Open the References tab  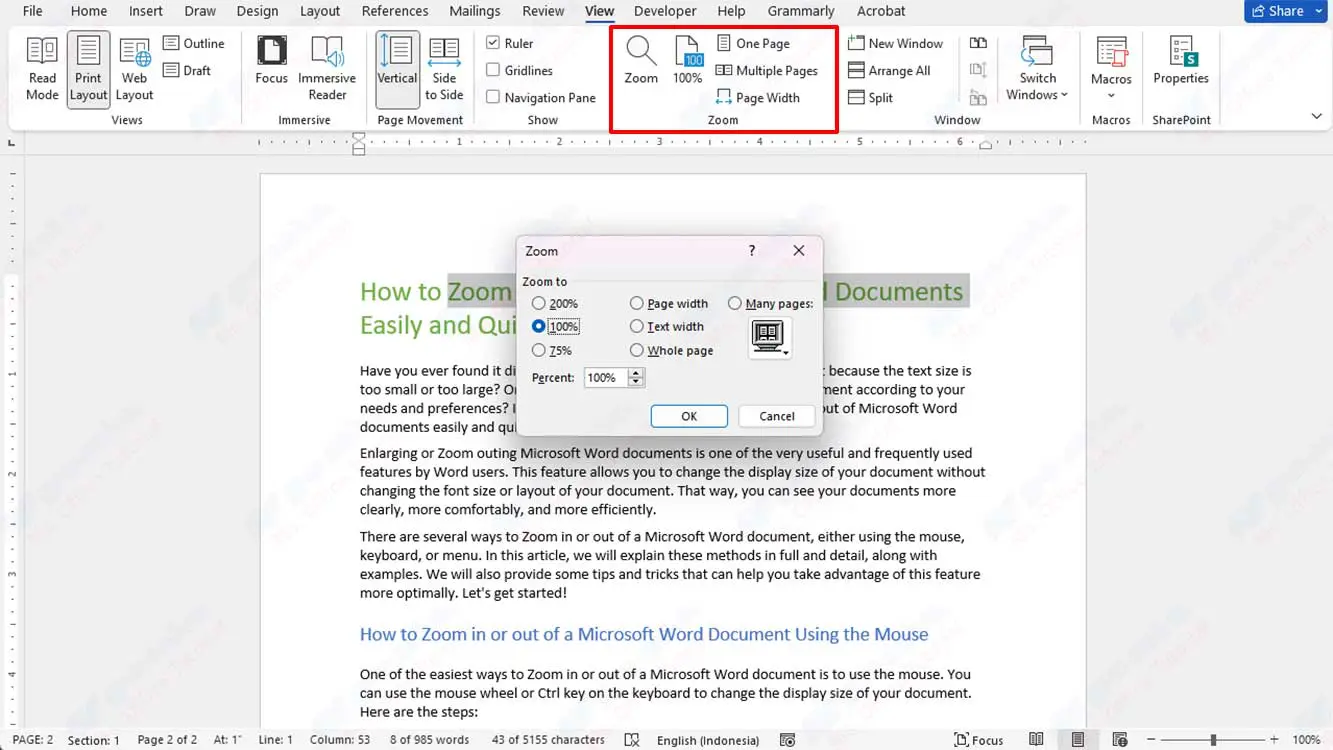[x=395, y=11]
